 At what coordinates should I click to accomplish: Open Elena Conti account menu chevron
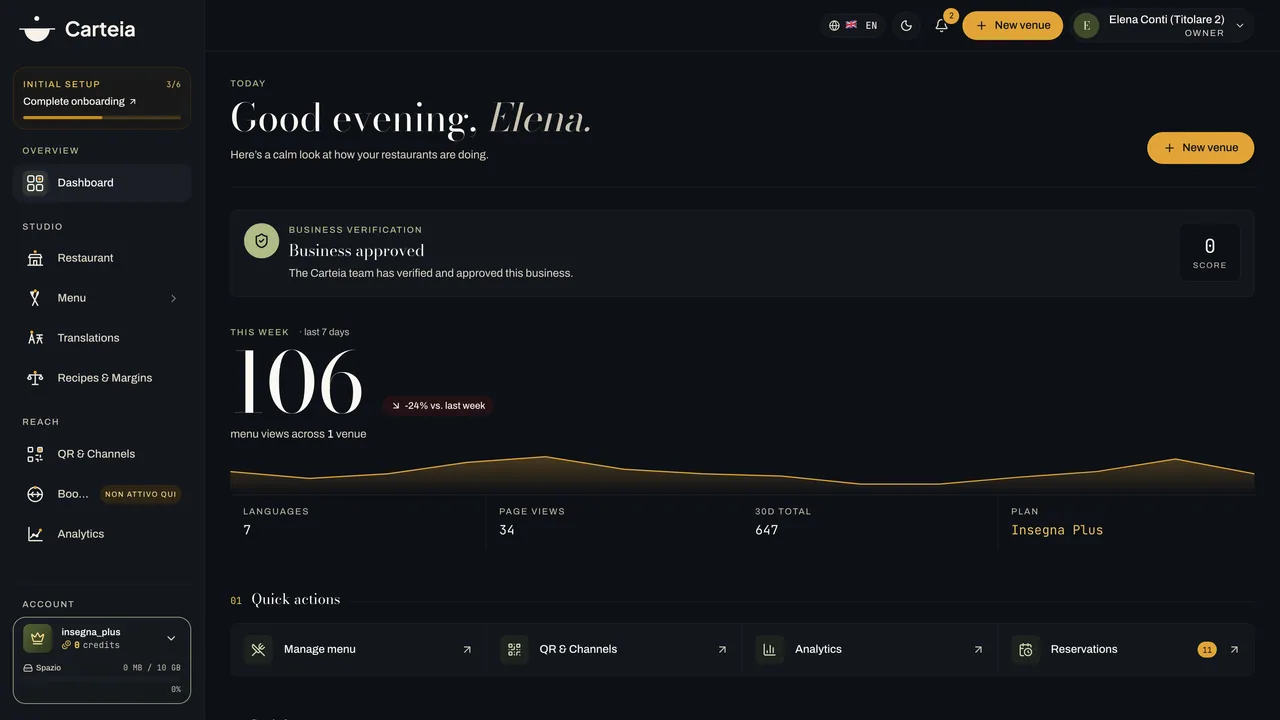(x=1240, y=26)
